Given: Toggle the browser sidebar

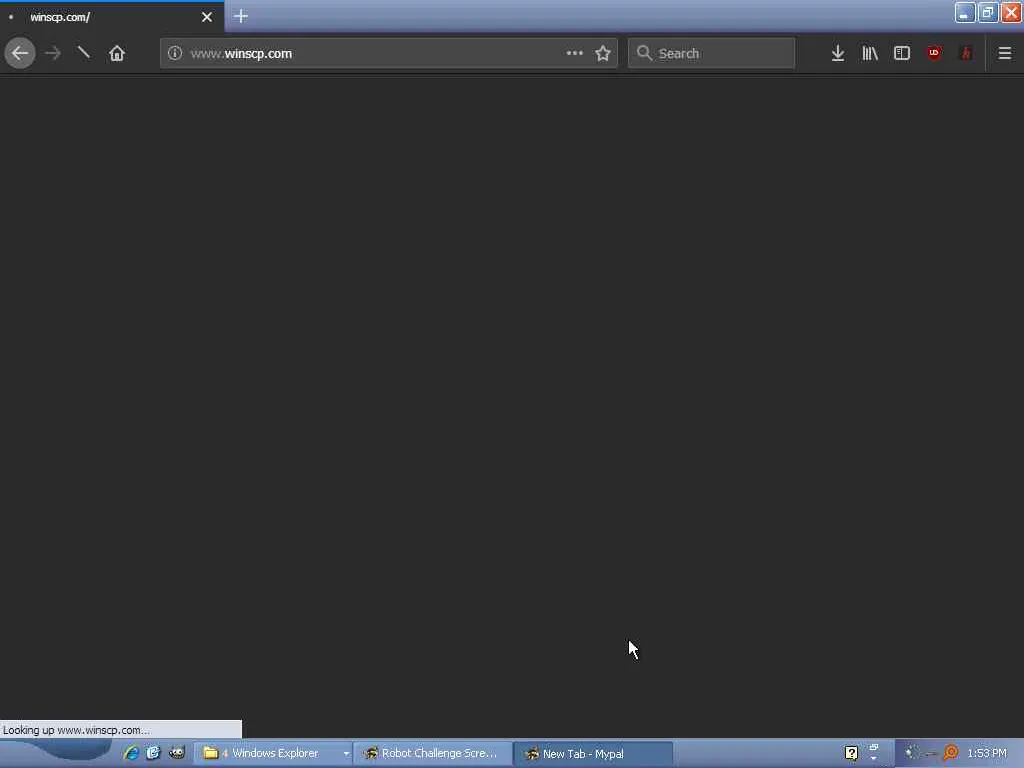Looking at the screenshot, I should (902, 53).
